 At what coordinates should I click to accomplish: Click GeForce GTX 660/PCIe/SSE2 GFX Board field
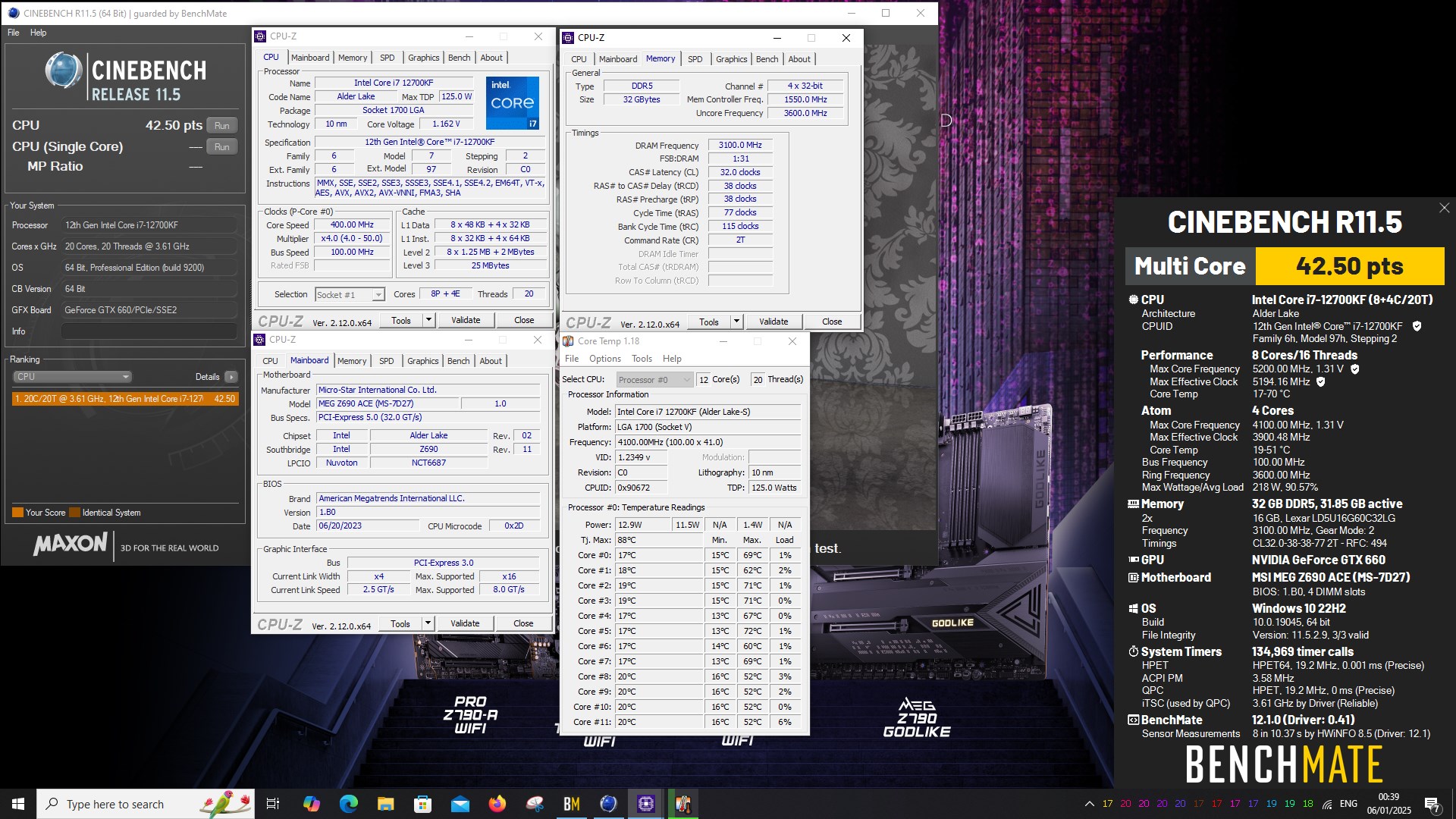(x=149, y=310)
